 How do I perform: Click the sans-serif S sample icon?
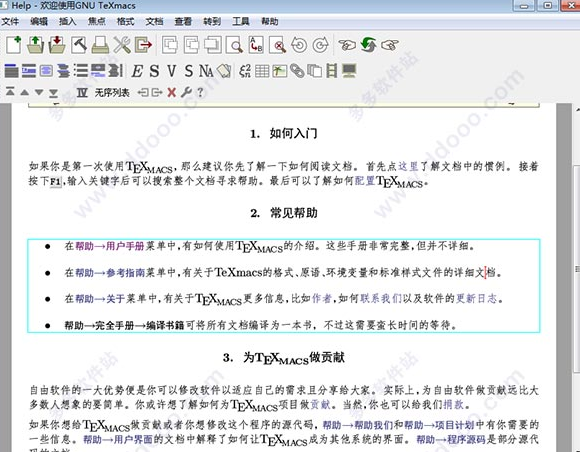pyautogui.click(x=189, y=71)
